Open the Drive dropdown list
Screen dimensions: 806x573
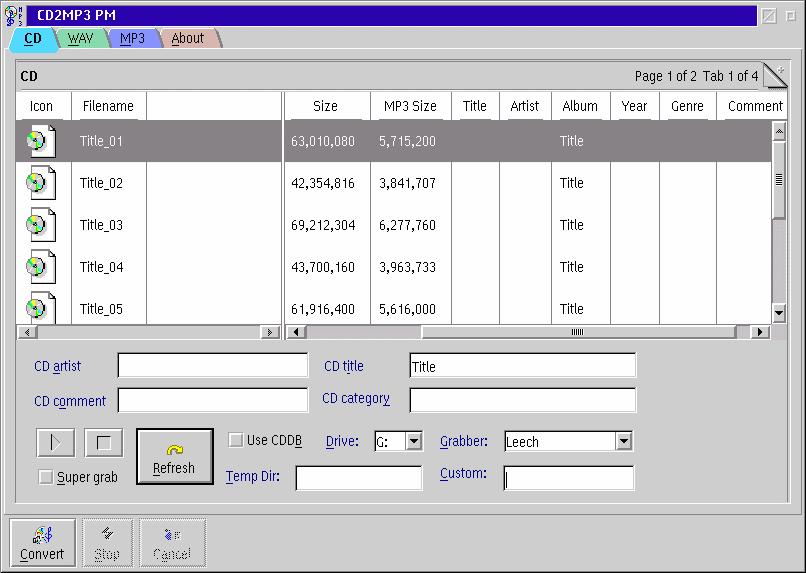point(414,441)
